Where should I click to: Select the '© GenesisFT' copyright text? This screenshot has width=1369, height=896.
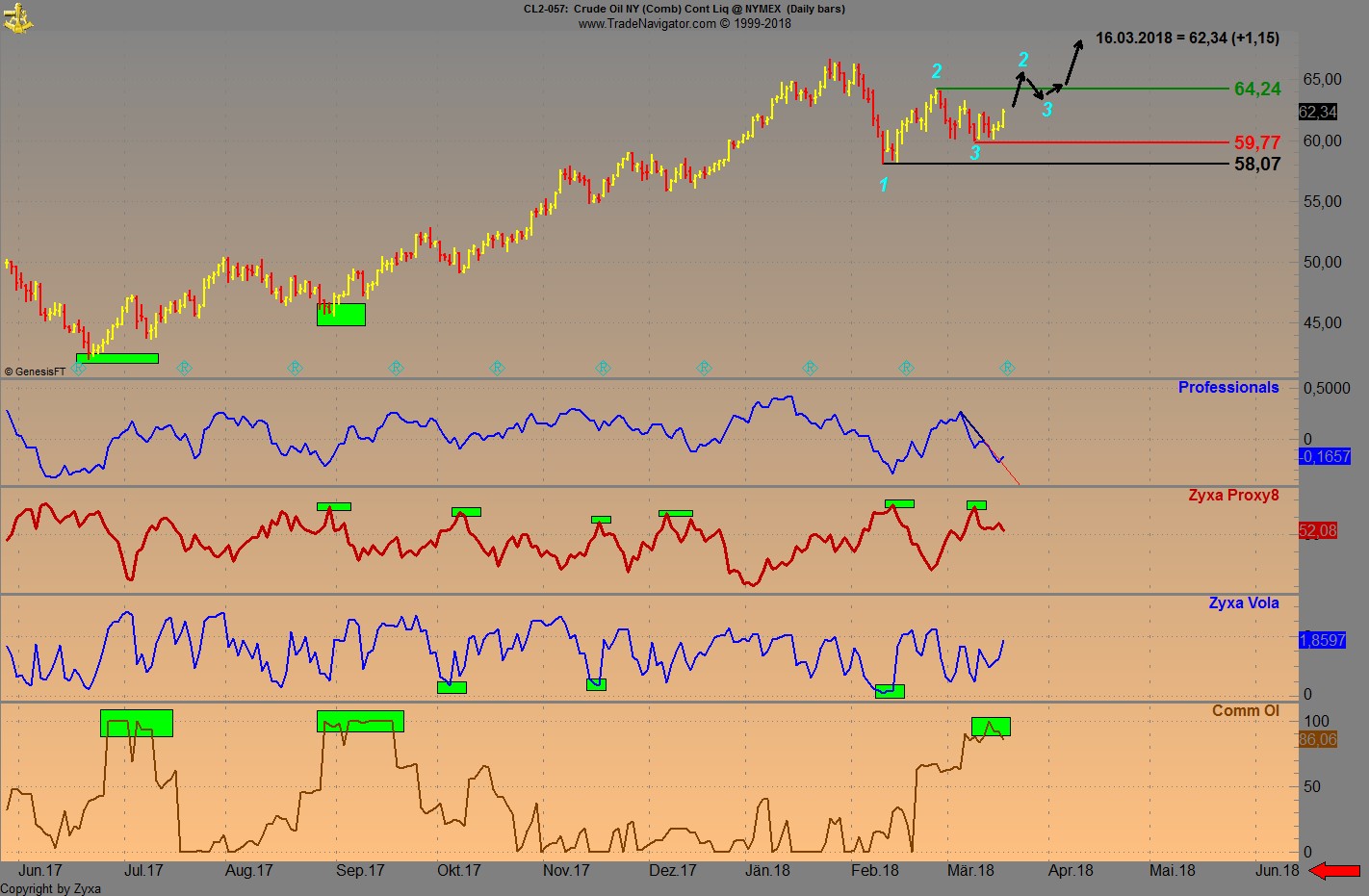(x=35, y=371)
